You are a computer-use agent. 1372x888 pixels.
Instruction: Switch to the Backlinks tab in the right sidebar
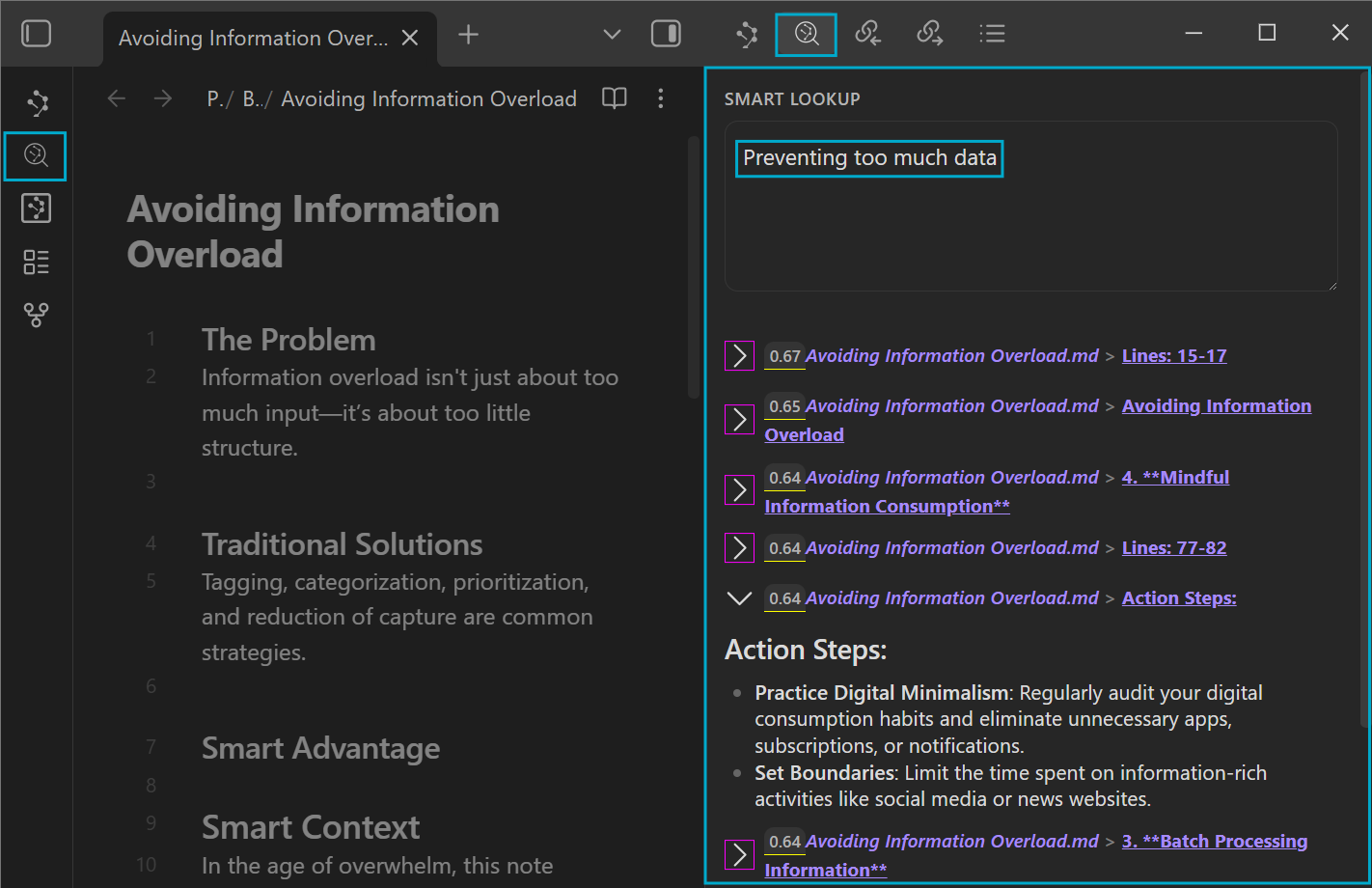coord(867,35)
